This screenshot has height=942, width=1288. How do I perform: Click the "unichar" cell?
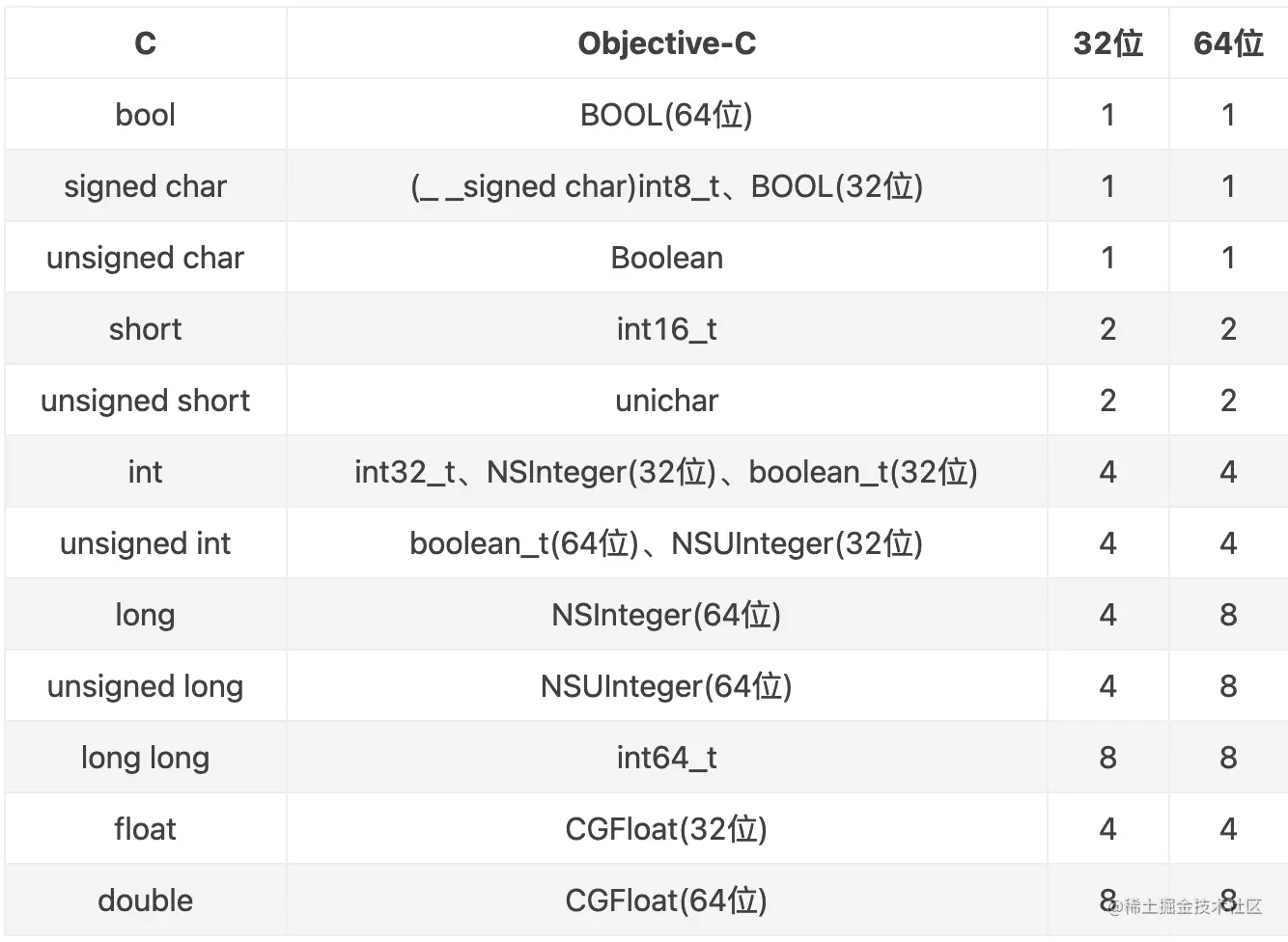point(666,401)
